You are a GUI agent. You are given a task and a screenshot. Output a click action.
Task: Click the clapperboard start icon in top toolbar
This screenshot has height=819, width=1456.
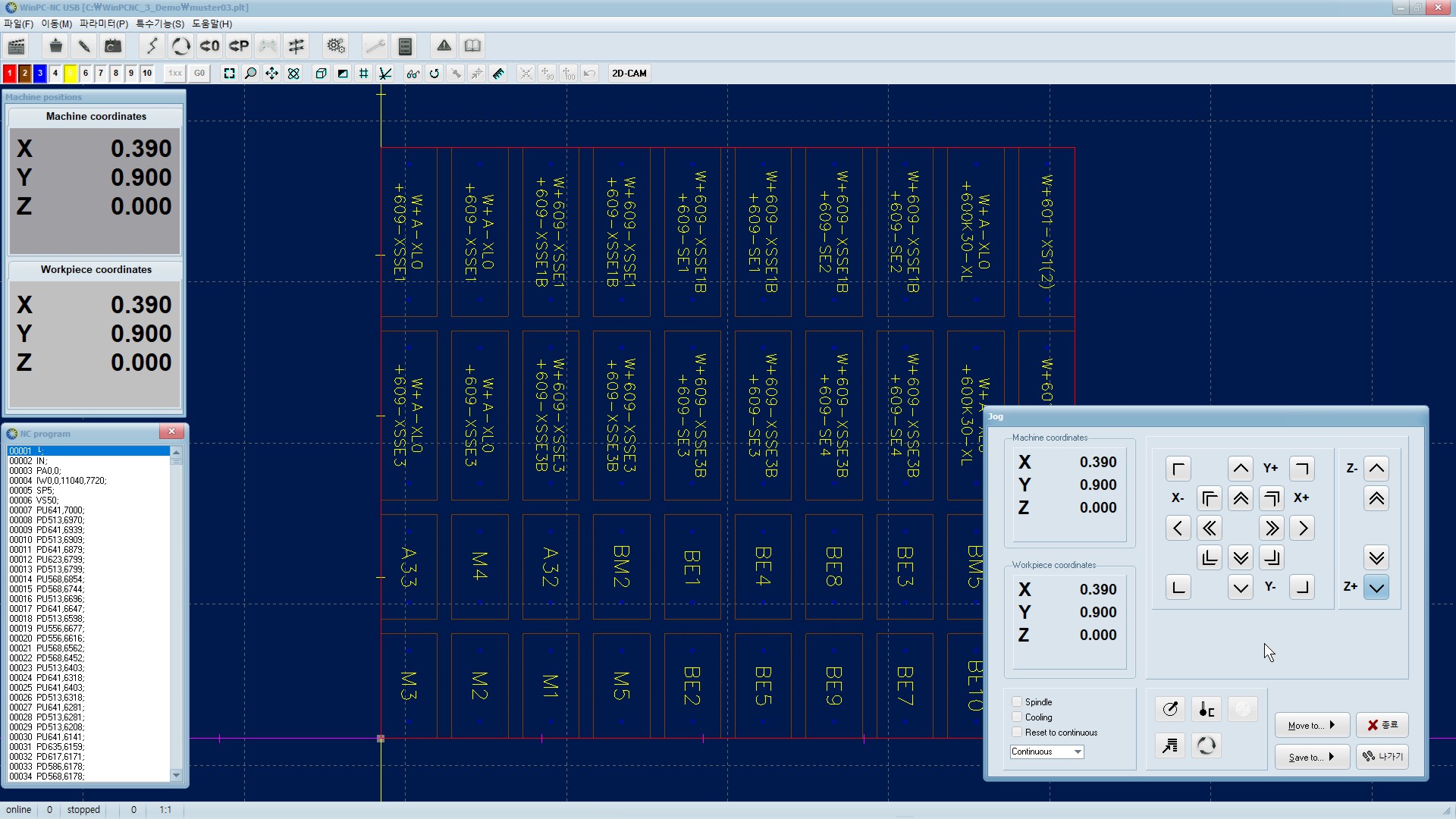coord(16,46)
